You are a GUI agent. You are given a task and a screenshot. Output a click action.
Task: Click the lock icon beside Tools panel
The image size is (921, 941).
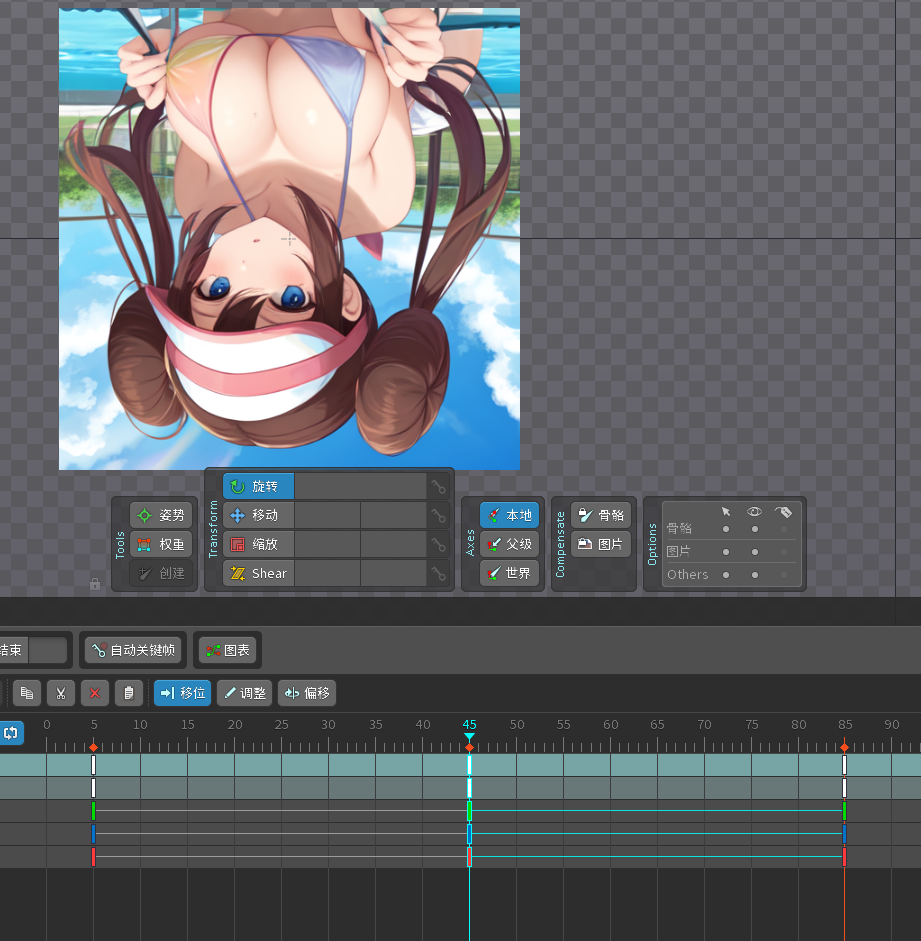click(95, 583)
